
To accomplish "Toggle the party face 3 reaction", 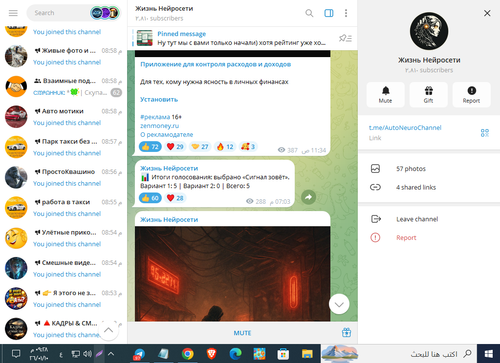I will pos(248,147).
